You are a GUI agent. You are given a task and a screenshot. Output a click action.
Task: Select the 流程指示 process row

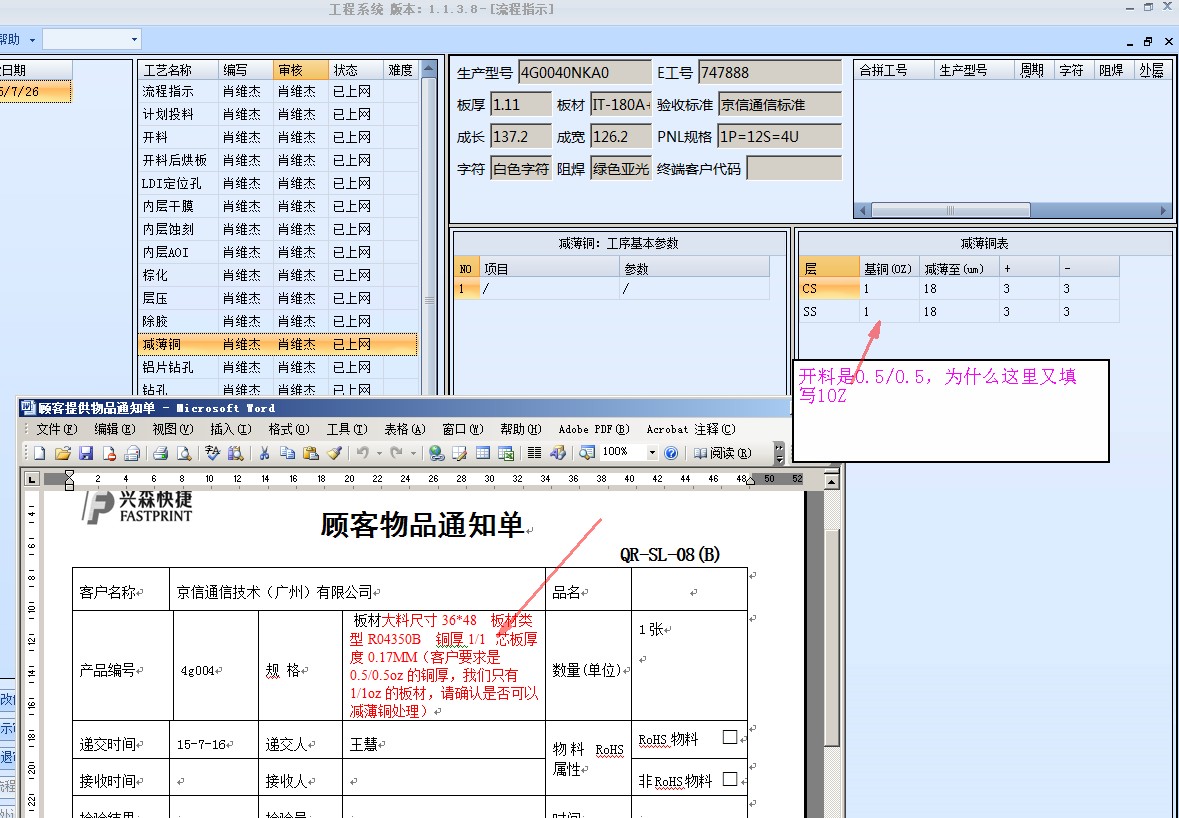tap(277, 91)
